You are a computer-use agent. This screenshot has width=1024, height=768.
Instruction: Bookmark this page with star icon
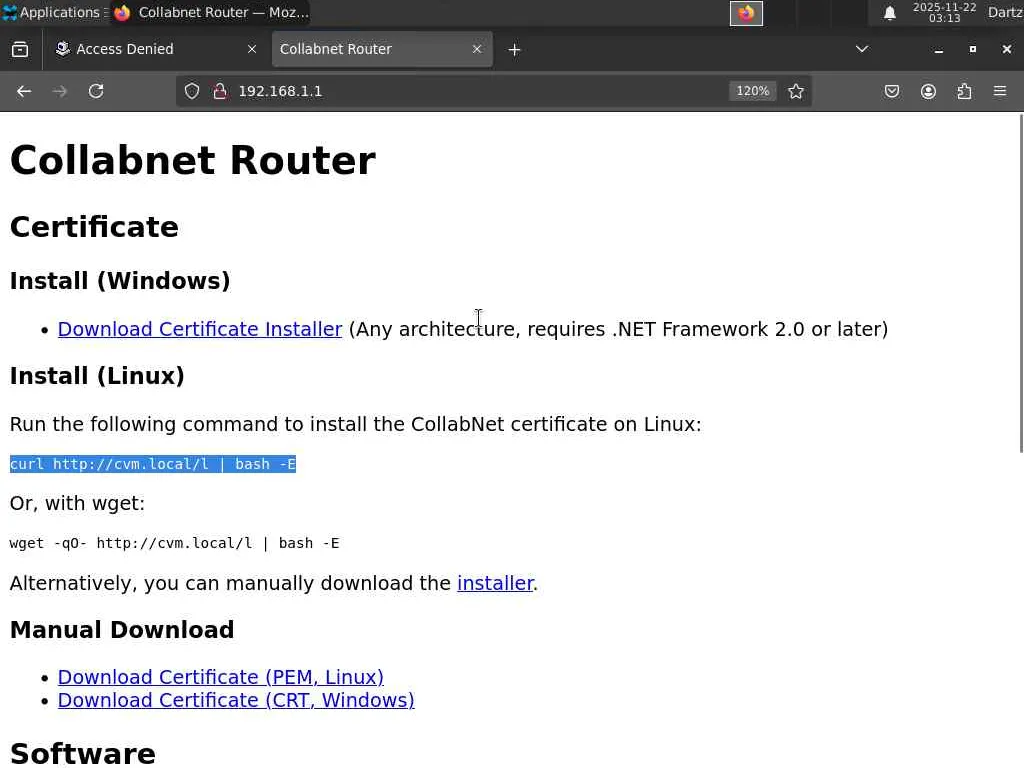tap(795, 91)
